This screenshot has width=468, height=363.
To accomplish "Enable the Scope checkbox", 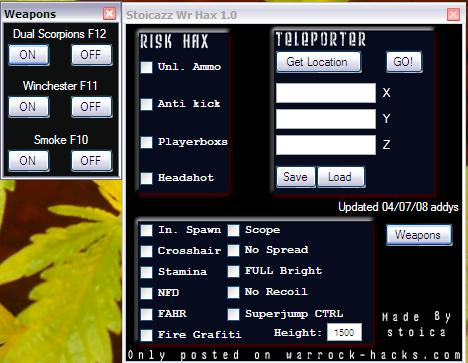I will 233,230.
